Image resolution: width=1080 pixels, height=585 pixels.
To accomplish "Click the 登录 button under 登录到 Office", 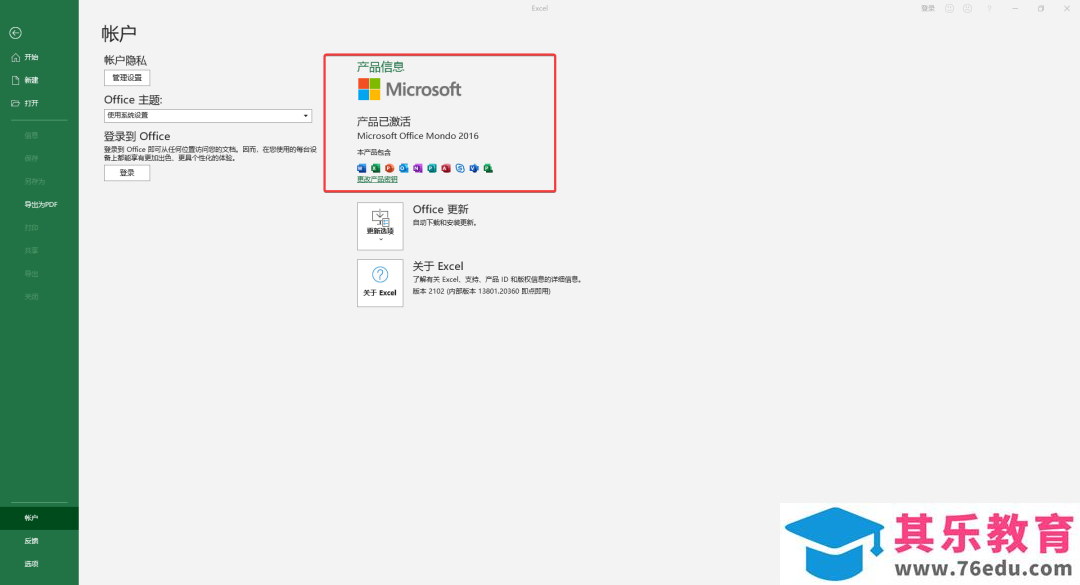I will click(x=127, y=173).
